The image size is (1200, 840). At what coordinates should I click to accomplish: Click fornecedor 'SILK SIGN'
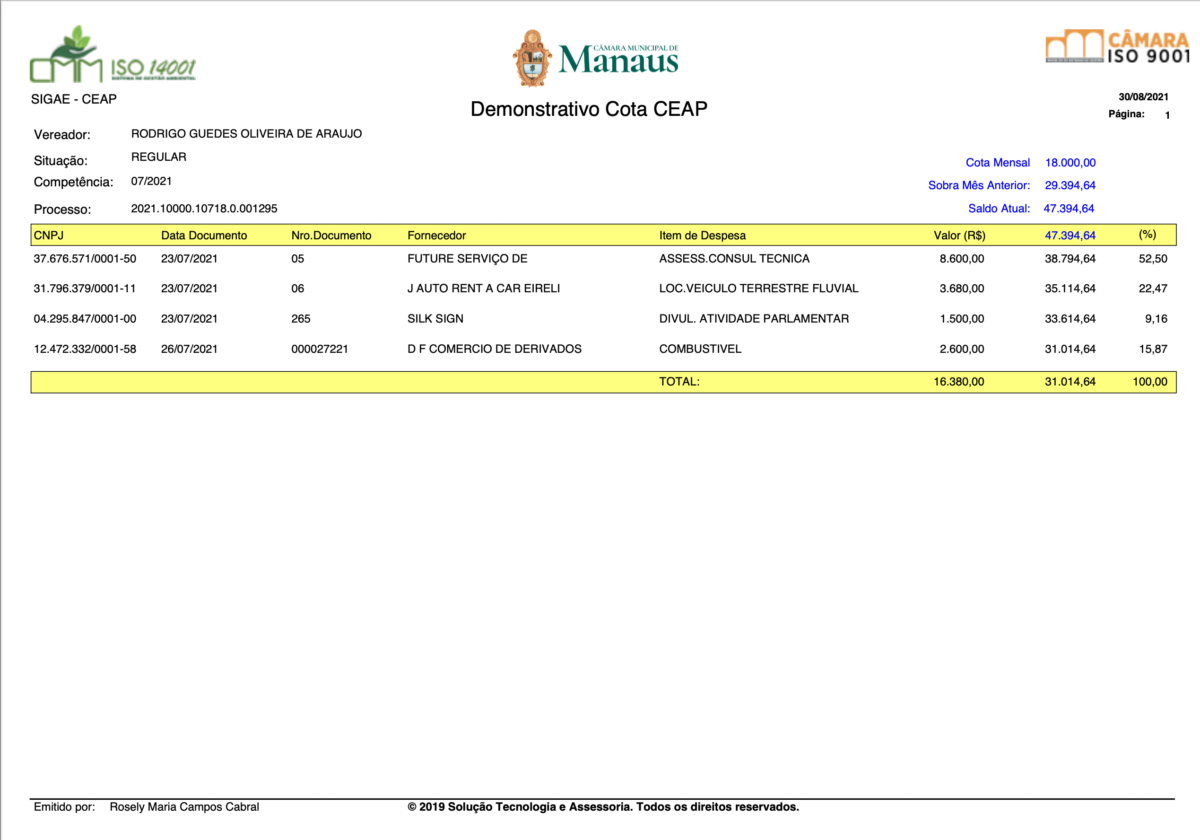(435, 319)
